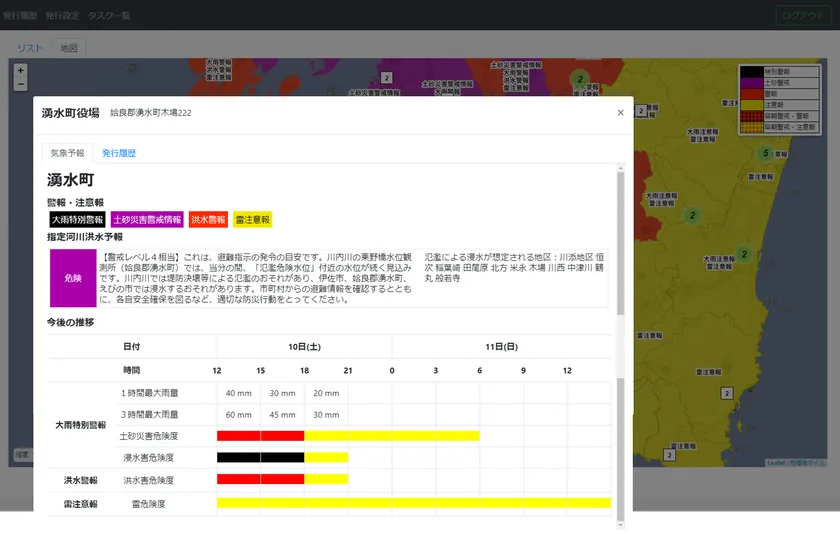Viewport: 840px width, 538px height.
Task: Click the map zoom out minus button
Action: coord(21,85)
